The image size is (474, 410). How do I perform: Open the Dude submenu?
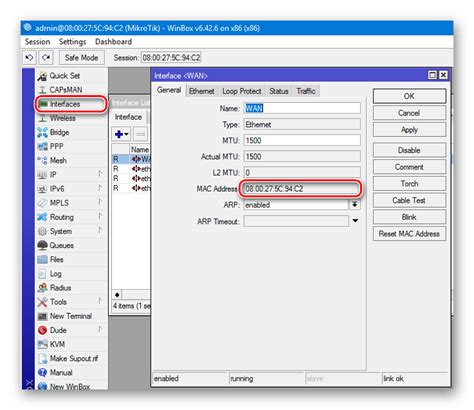[71, 330]
